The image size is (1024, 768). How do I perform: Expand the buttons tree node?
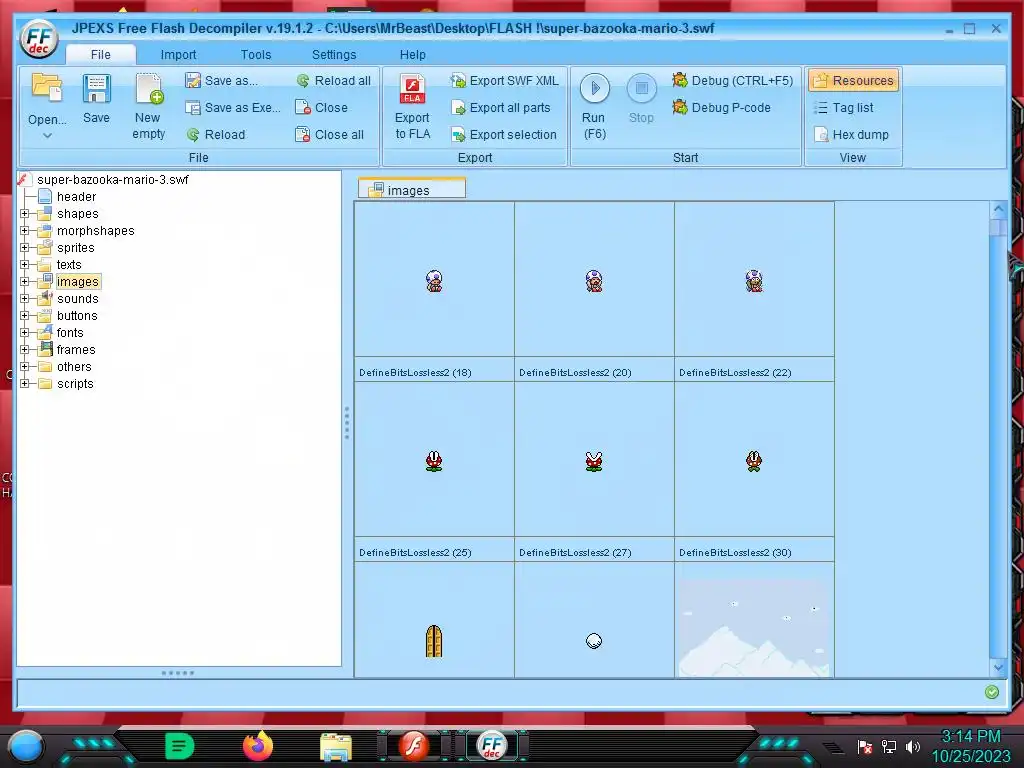pyautogui.click(x=25, y=315)
